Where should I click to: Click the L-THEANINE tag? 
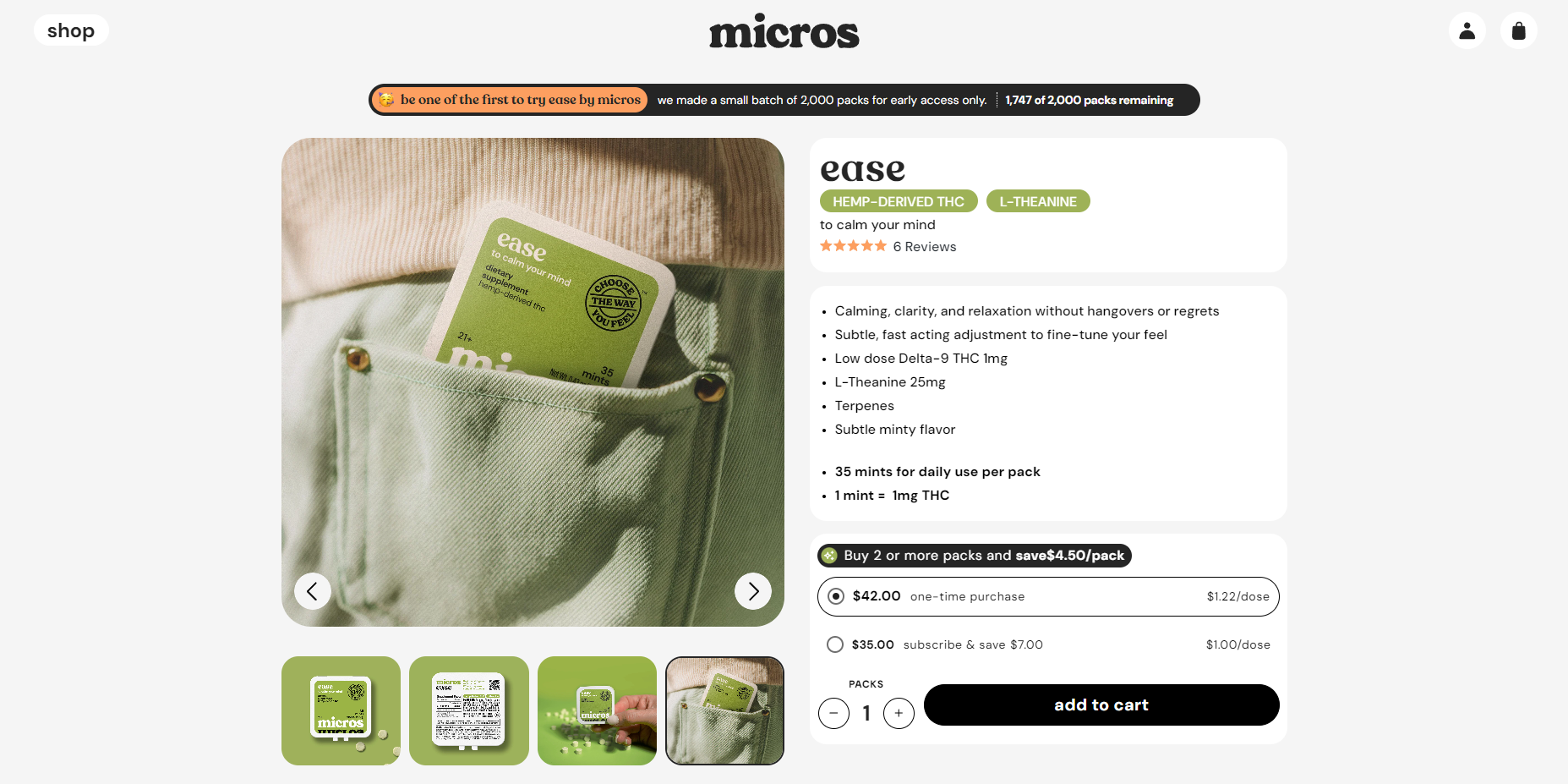[x=1038, y=201]
